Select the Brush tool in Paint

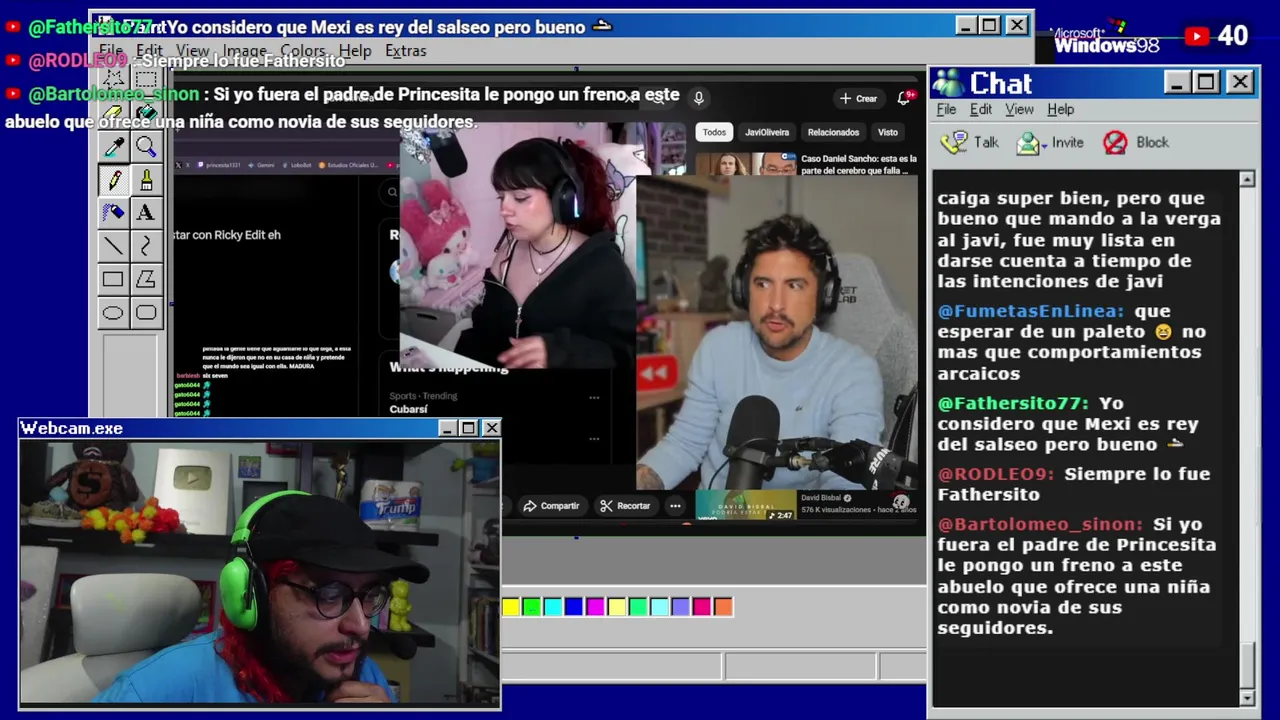point(146,180)
